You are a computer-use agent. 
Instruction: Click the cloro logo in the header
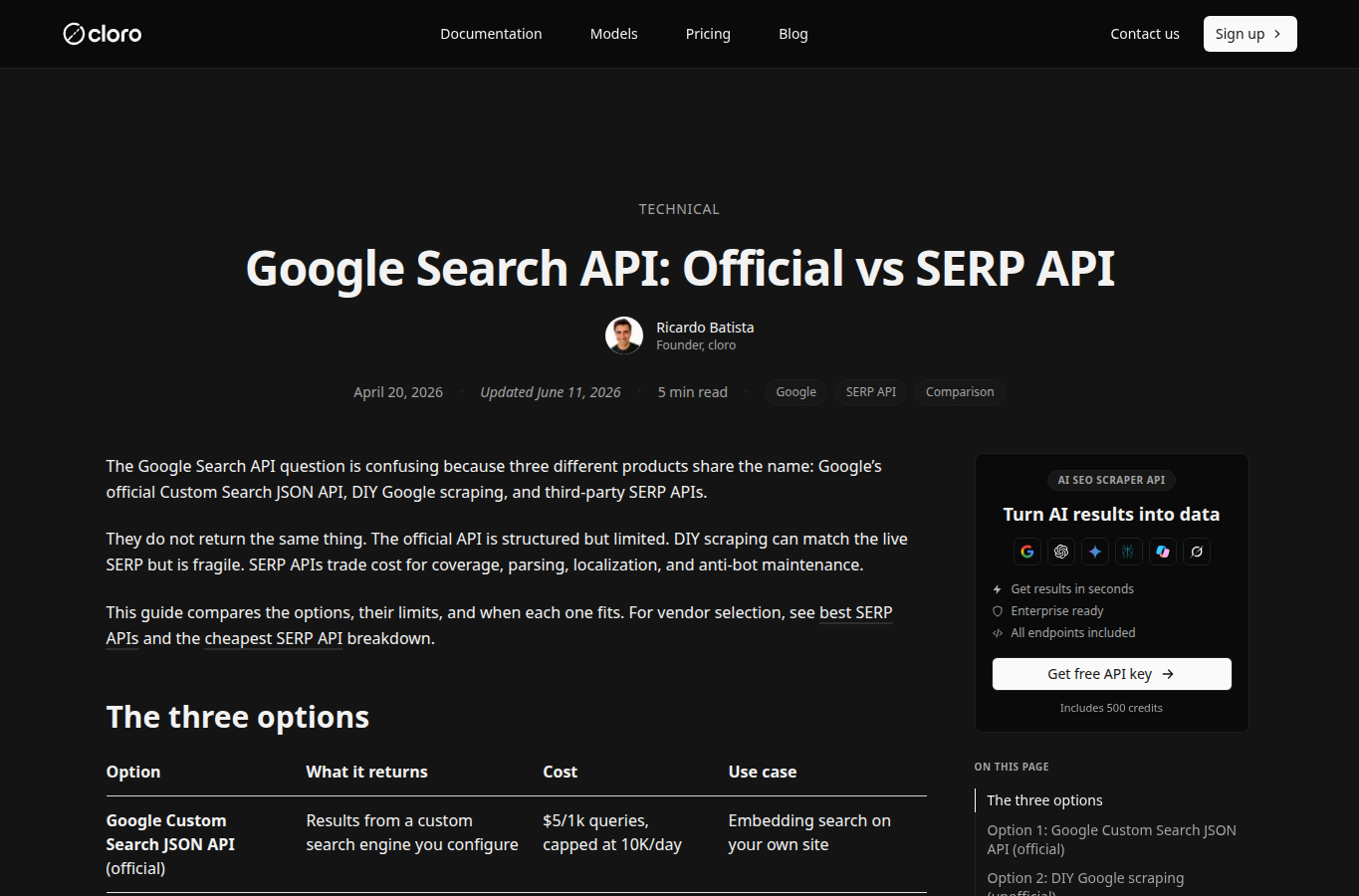click(103, 34)
